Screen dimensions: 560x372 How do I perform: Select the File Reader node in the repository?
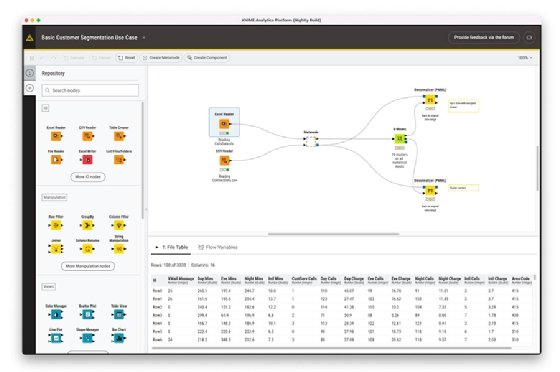[x=56, y=160]
